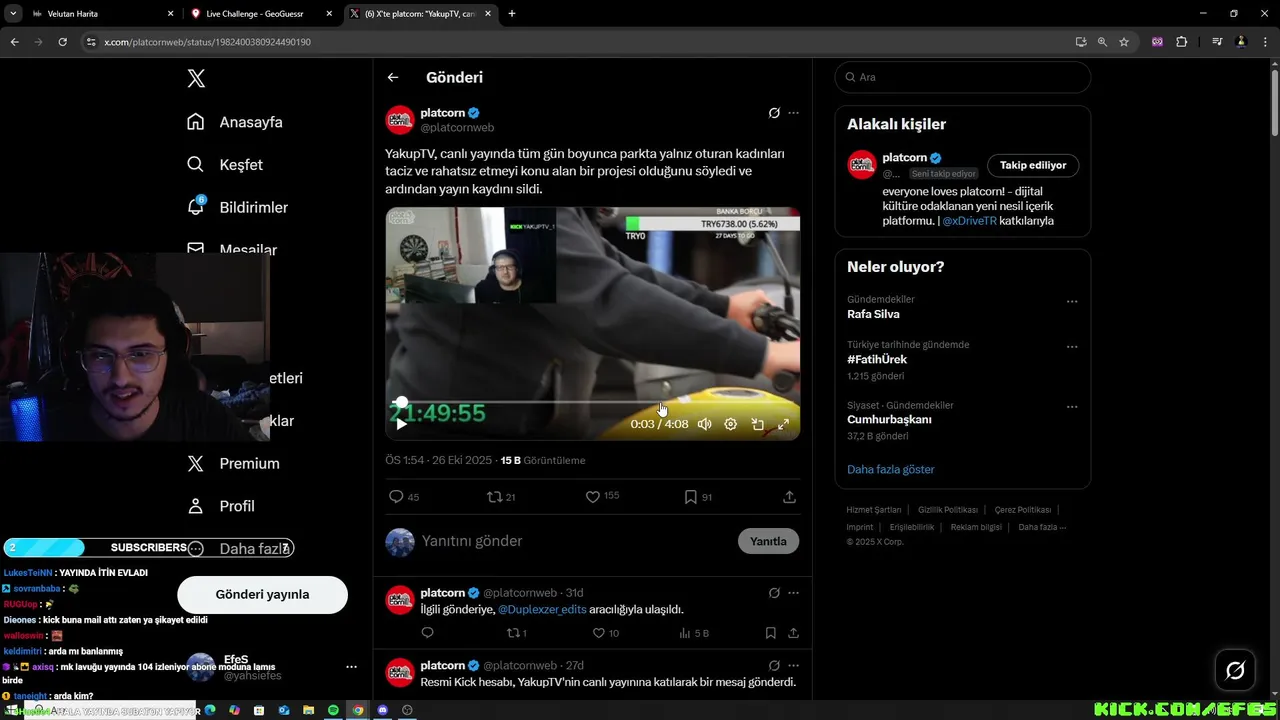Open Keşfet search page
This screenshot has width=1280, height=720.
click(225, 165)
